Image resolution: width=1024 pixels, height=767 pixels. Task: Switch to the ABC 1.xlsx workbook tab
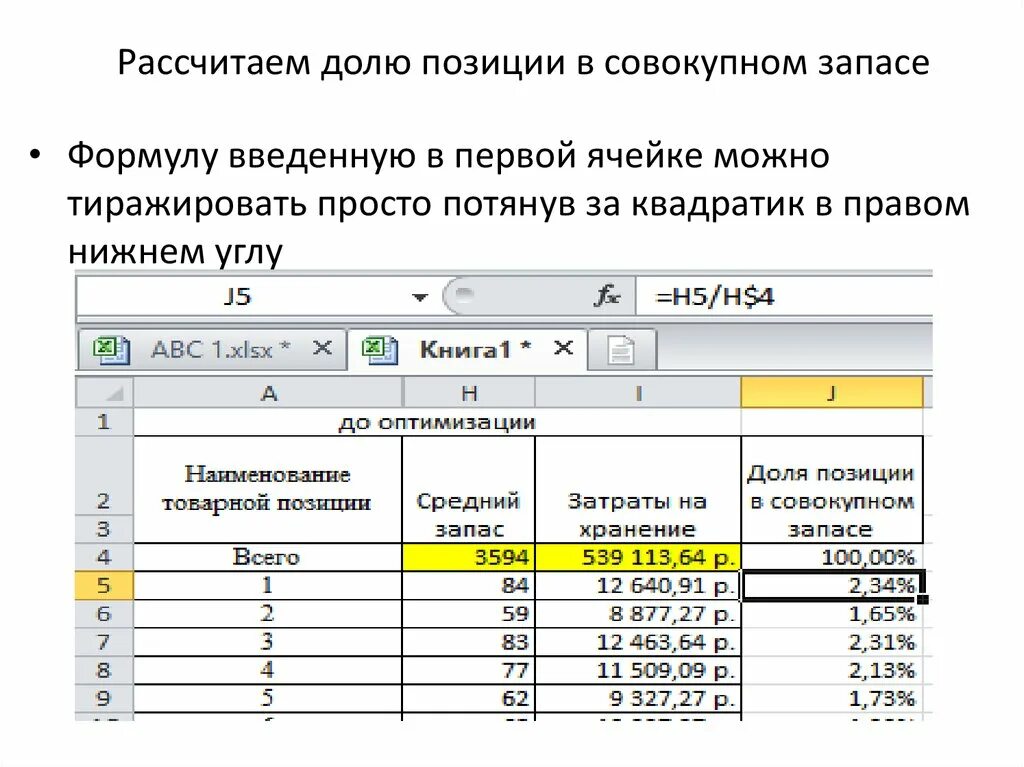point(210,350)
